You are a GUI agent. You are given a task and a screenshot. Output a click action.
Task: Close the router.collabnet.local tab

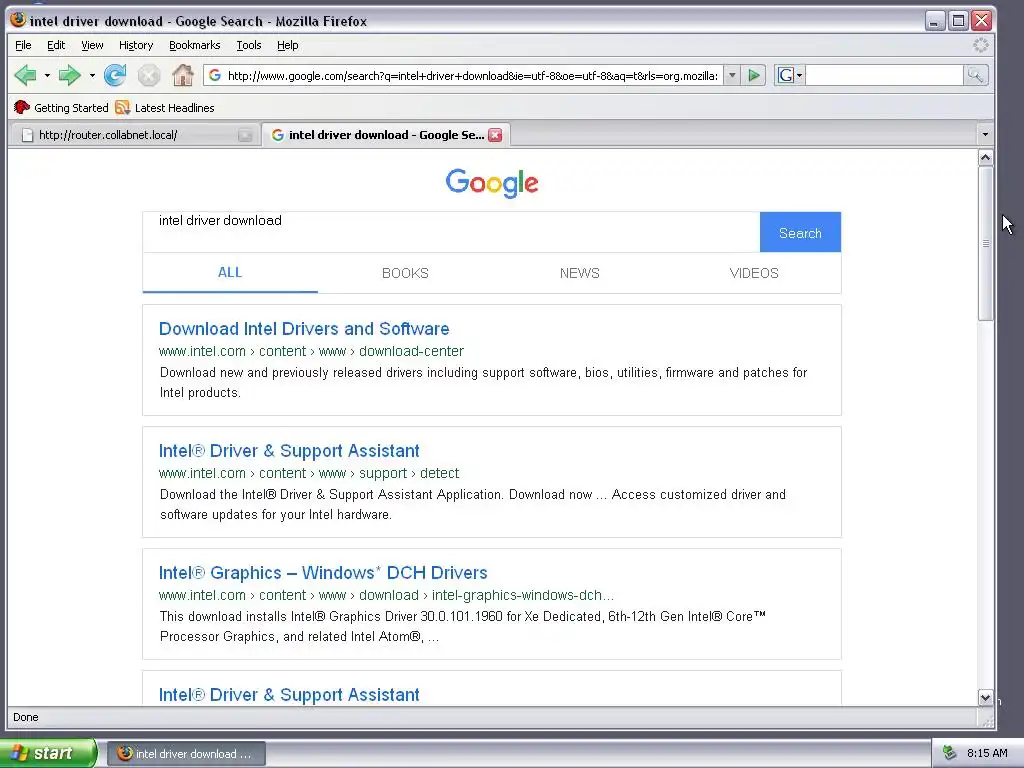(245, 135)
